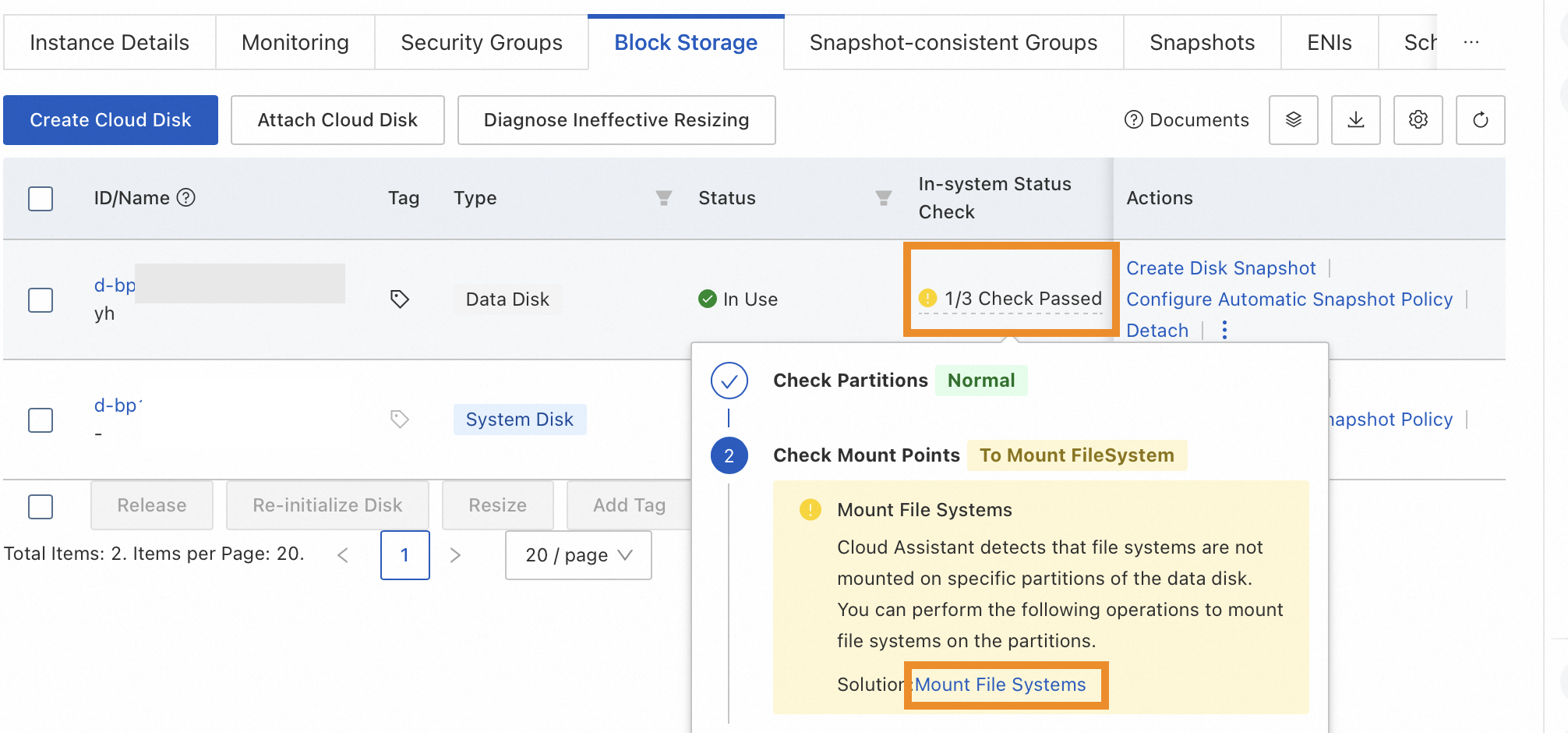
Task: Open the Type column filter
Action: point(664,198)
